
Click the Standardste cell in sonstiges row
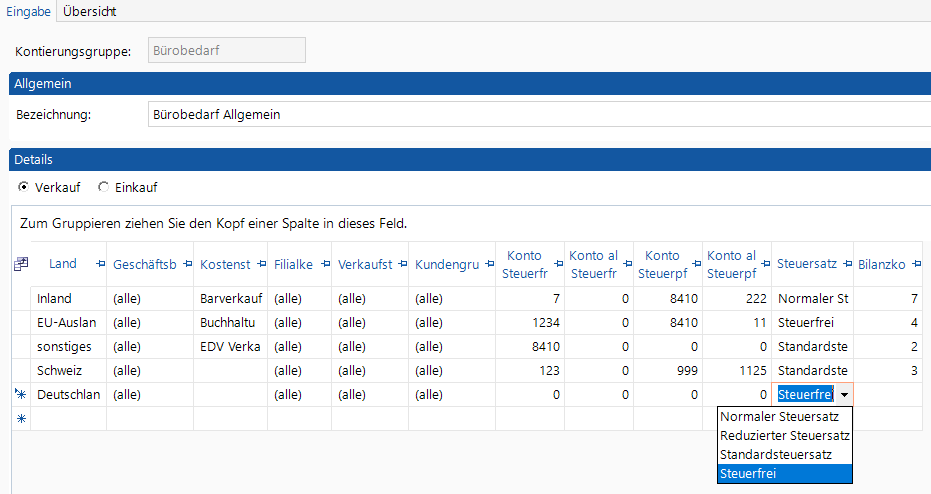pyautogui.click(x=812, y=347)
